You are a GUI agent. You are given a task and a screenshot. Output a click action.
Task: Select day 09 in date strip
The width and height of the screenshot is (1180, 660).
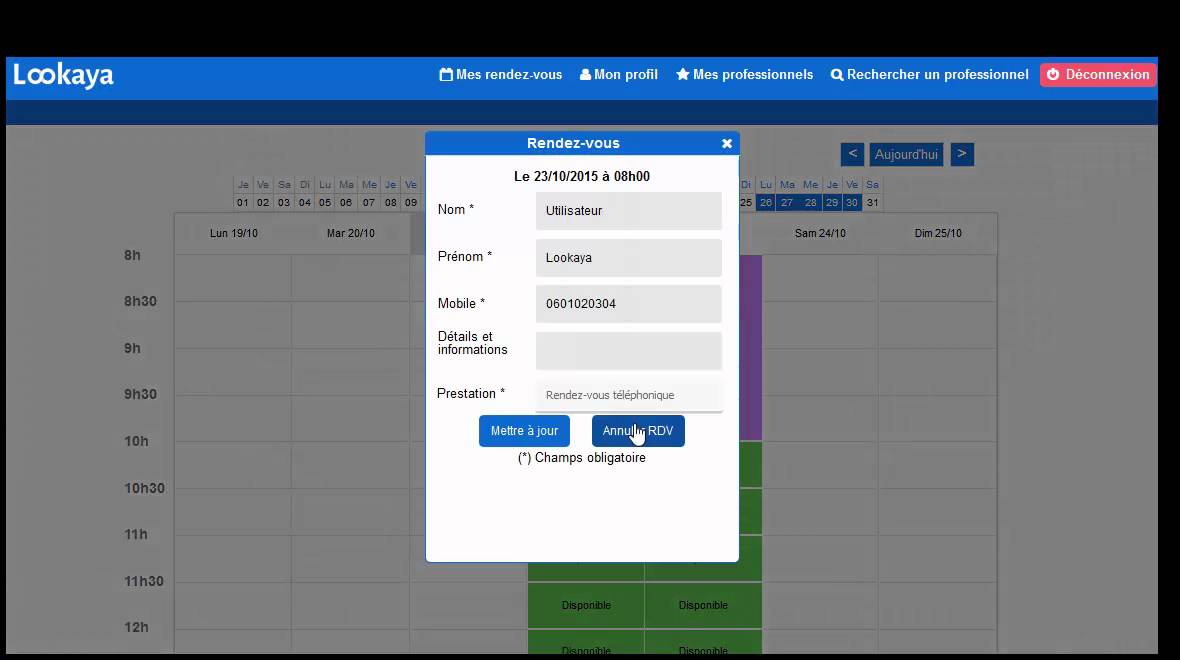tap(411, 202)
